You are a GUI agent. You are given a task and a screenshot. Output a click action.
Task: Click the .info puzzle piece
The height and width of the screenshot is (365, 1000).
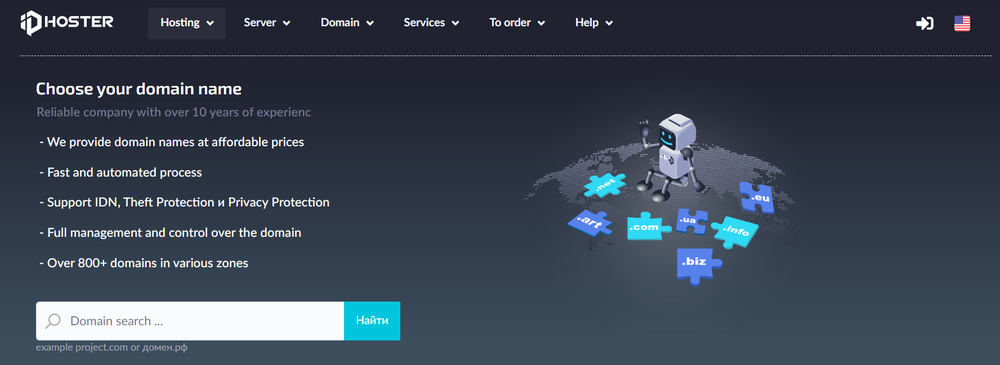tap(735, 231)
